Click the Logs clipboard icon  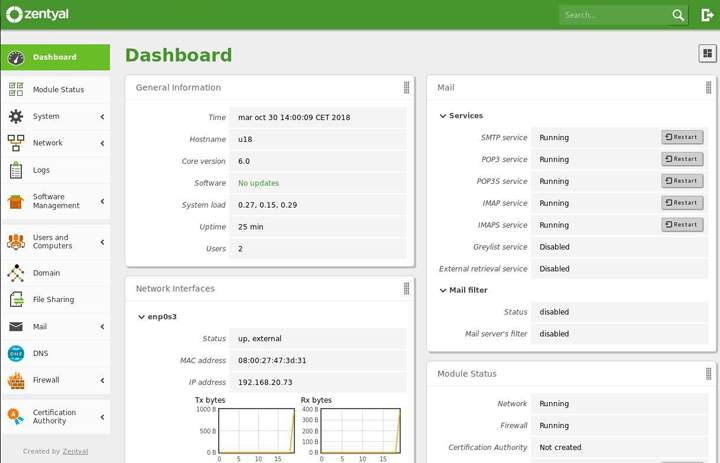[16, 170]
